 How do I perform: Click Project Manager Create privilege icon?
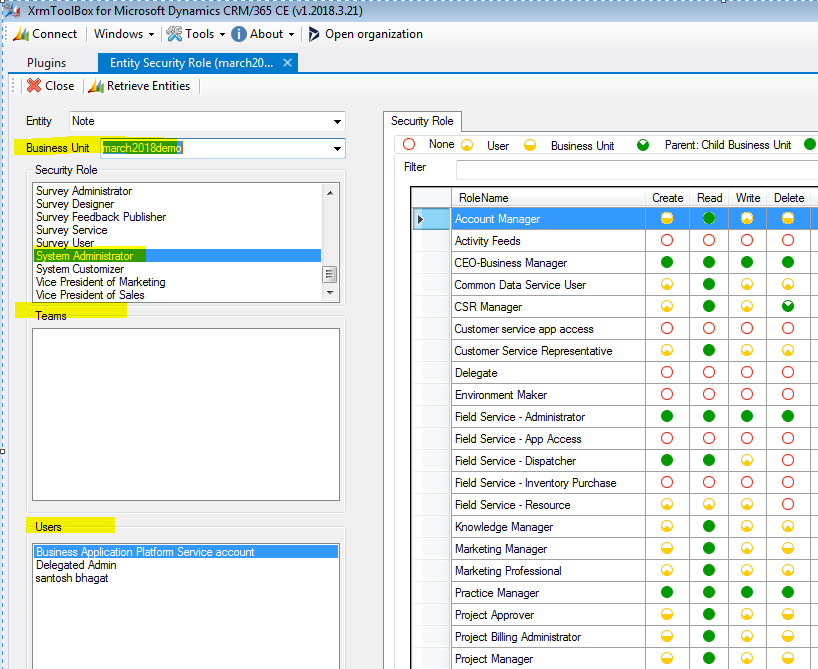coord(667,658)
